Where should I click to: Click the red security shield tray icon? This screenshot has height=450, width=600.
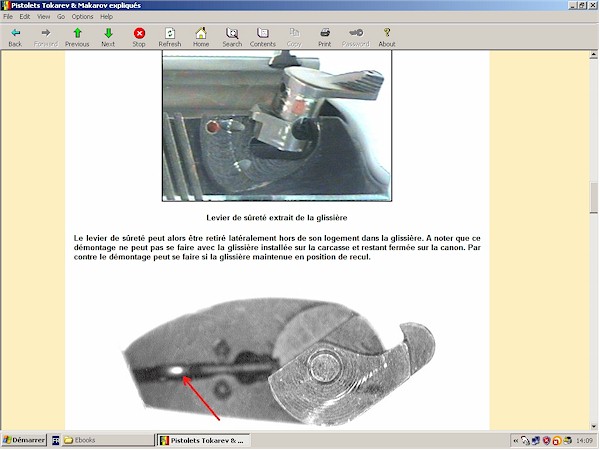(546, 441)
